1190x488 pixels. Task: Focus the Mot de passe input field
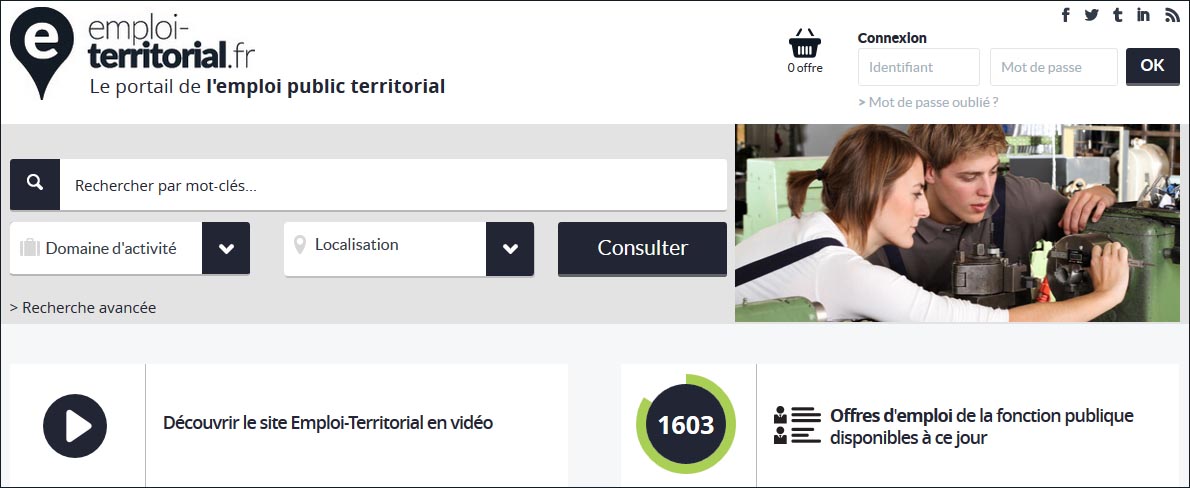(x=1054, y=67)
